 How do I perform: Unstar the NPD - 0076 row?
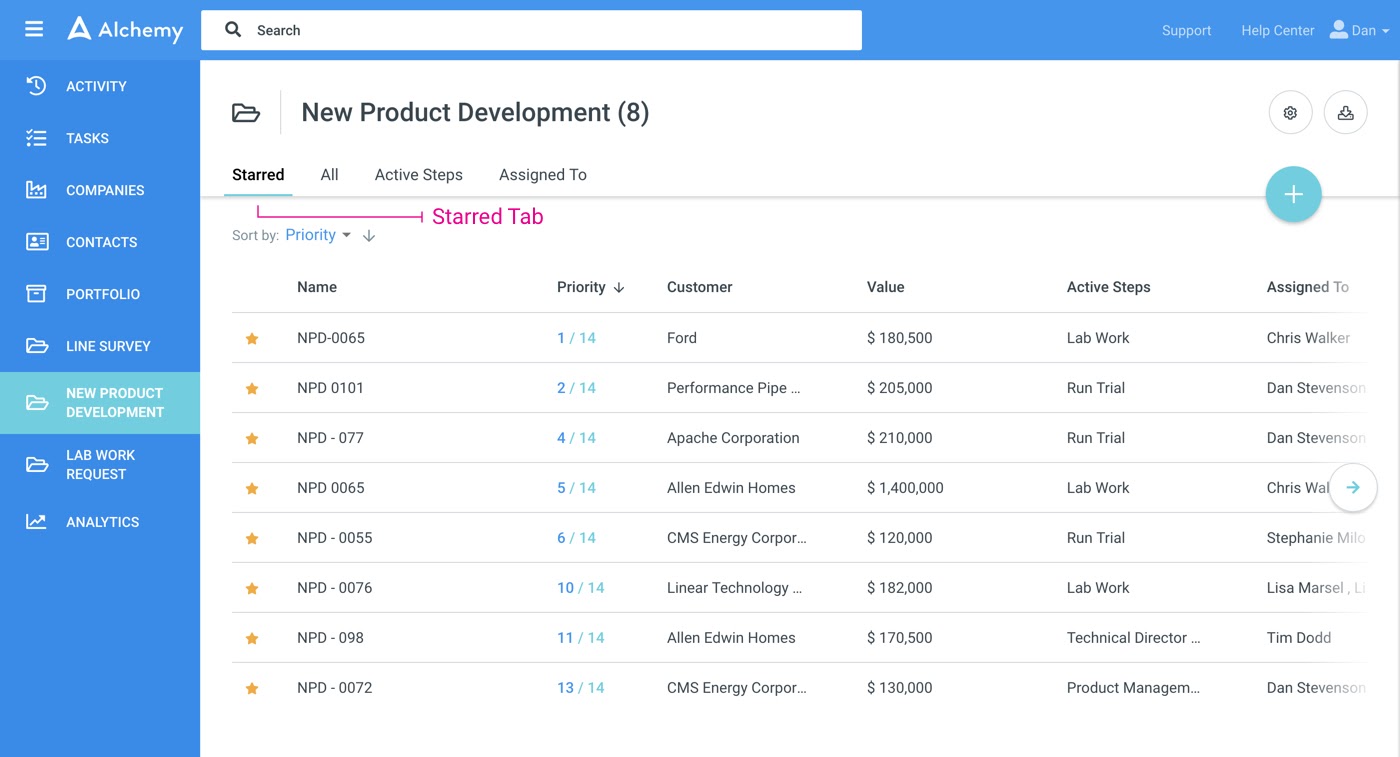pyautogui.click(x=252, y=589)
